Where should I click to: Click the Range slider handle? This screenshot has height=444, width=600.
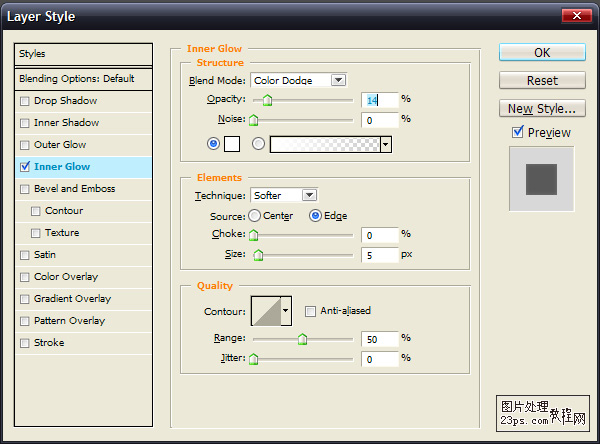point(302,340)
